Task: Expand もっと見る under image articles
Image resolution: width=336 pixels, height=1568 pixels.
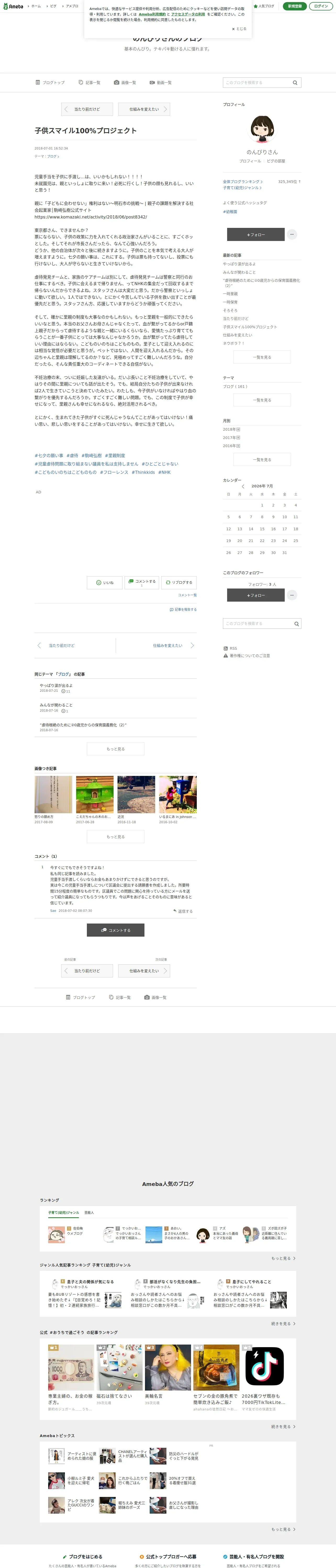Action: click(x=115, y=836)
